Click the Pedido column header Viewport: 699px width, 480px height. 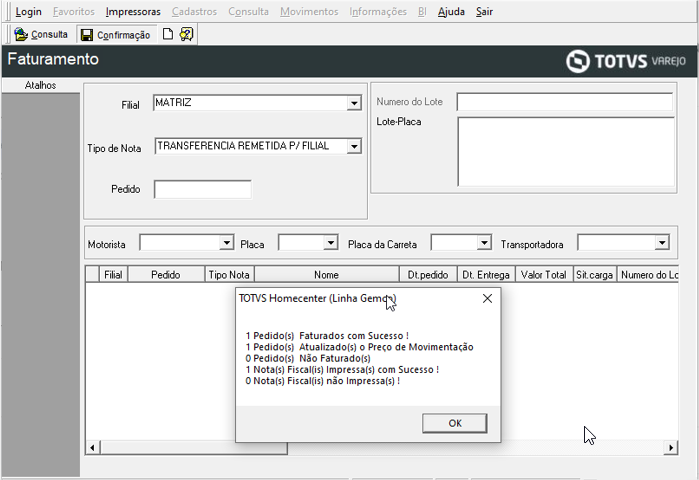[166, 275]
